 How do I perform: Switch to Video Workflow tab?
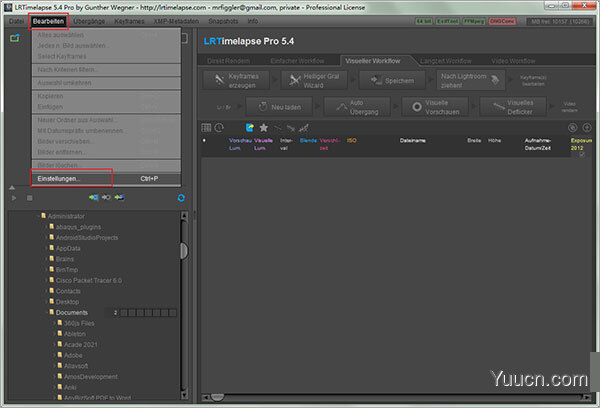click(513, 61)
